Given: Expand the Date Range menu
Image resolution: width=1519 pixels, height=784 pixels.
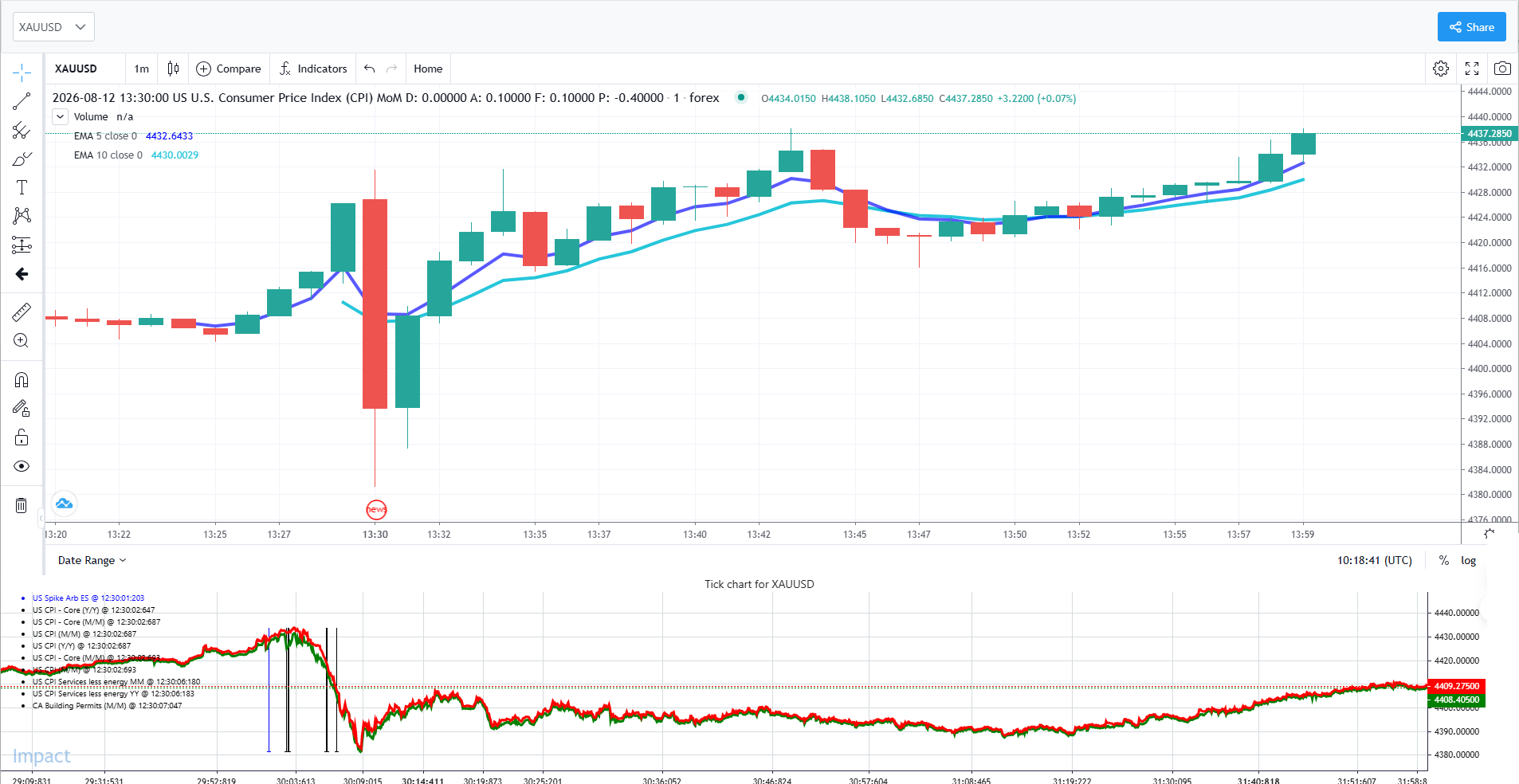Looking at the screenshot, I should 92,560.
